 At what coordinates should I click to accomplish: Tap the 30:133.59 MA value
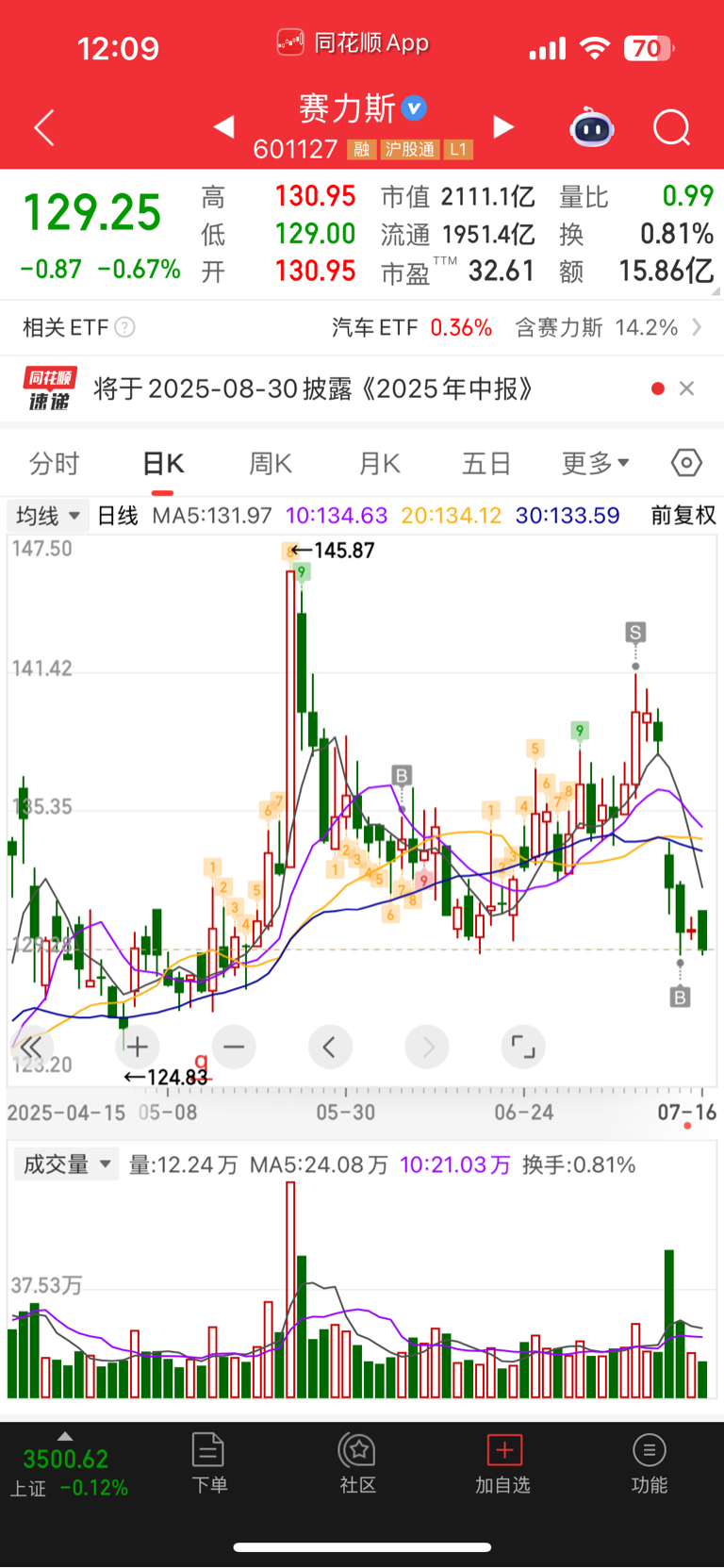pos(568,516)
